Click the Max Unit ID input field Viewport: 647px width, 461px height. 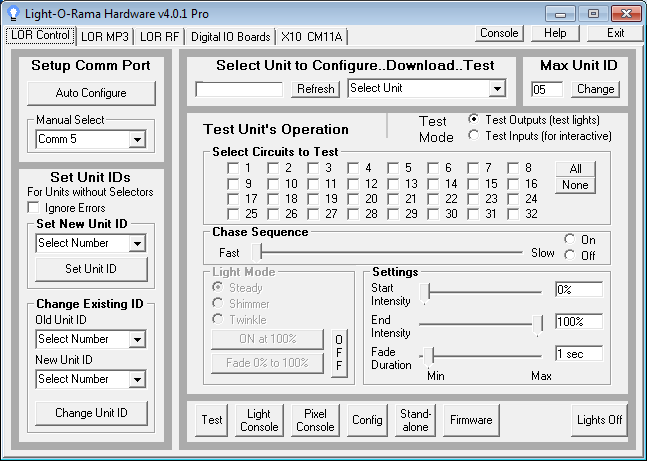(x=548, y=89)
